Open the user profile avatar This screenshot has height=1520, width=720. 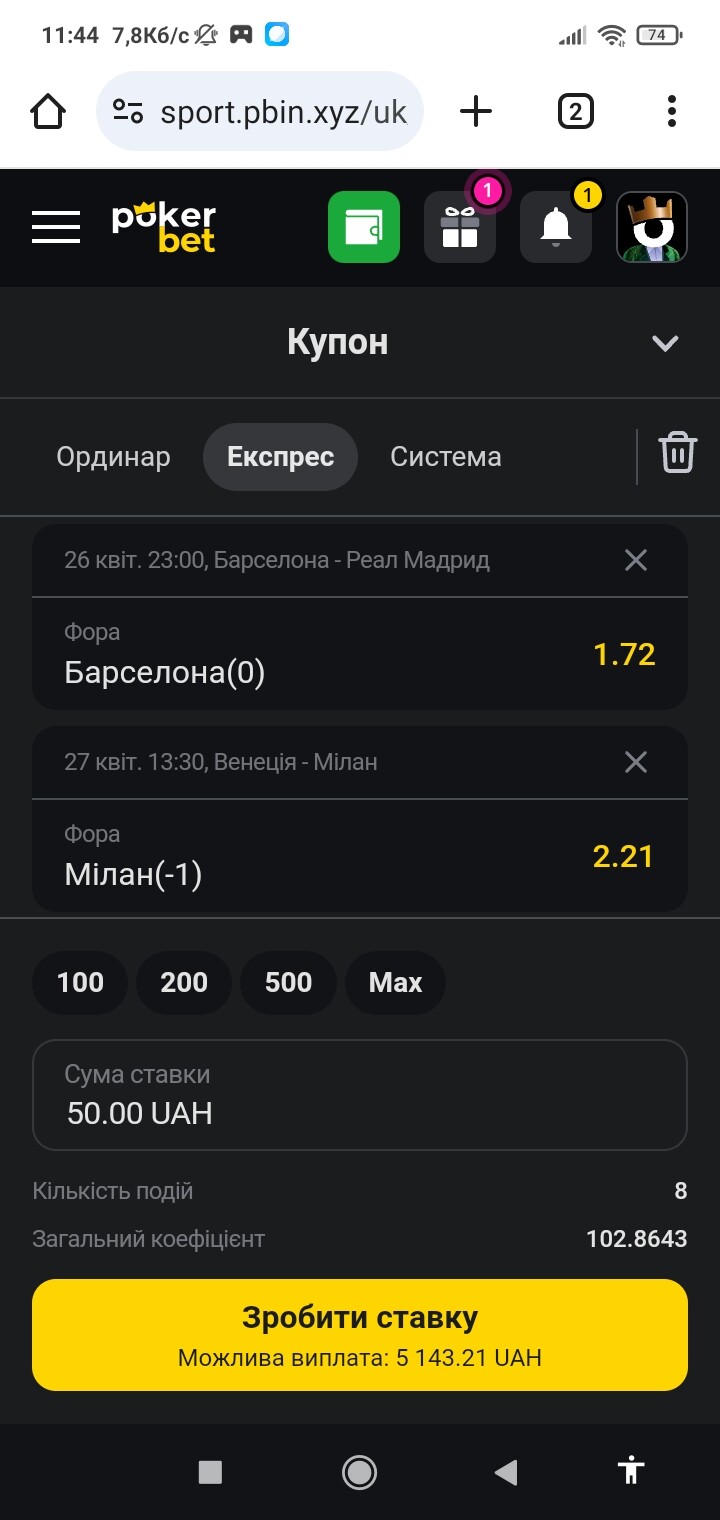(x=652, y=227)
